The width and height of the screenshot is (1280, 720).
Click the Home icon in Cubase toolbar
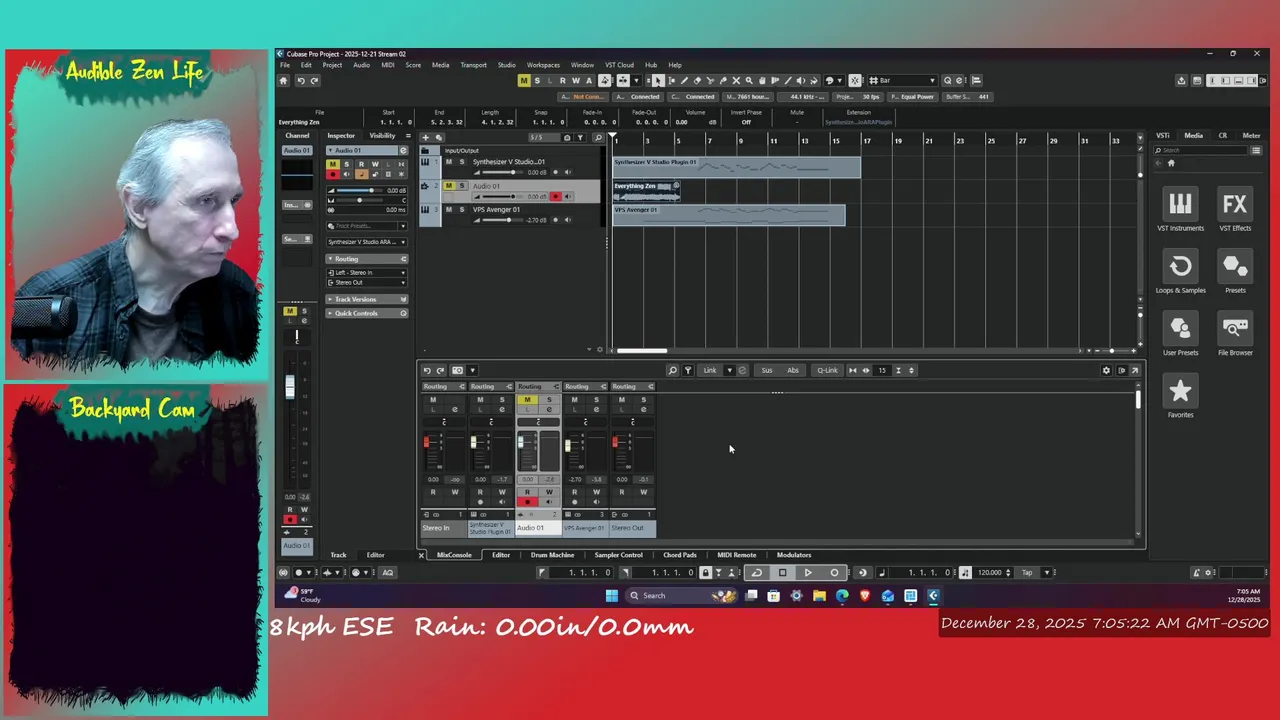pyautogui.click(x=283, y=81)
